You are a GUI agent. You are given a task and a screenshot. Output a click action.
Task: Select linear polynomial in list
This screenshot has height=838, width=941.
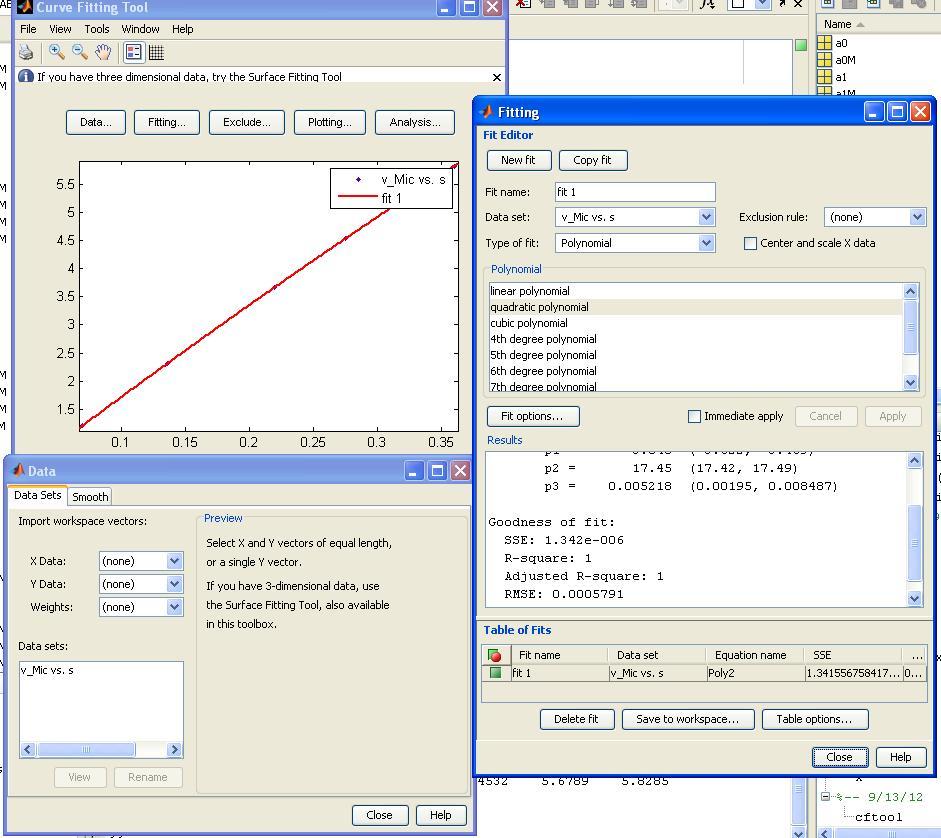696,291
